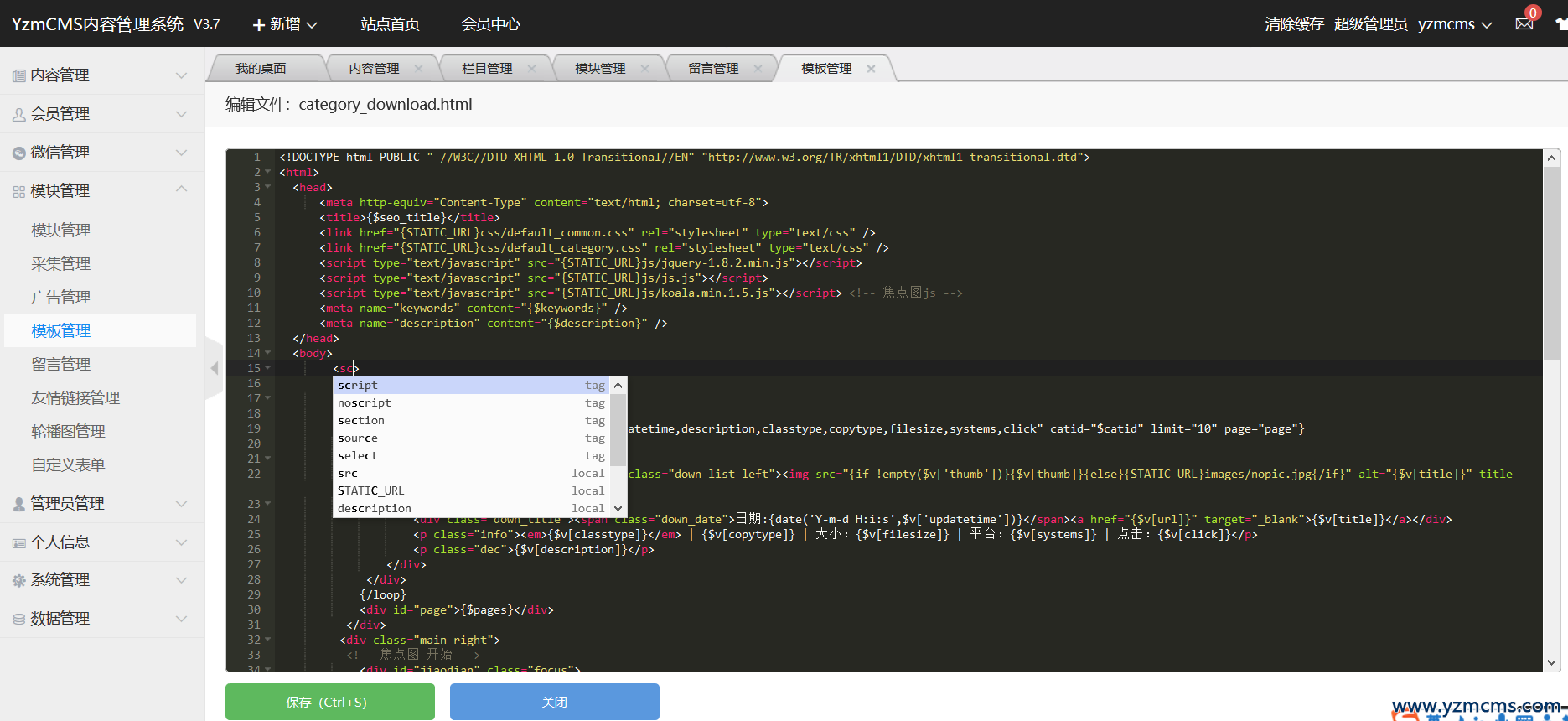Fold the code at line 15
This screenshot has height=721, width=1568.
(x=268, y=368)
